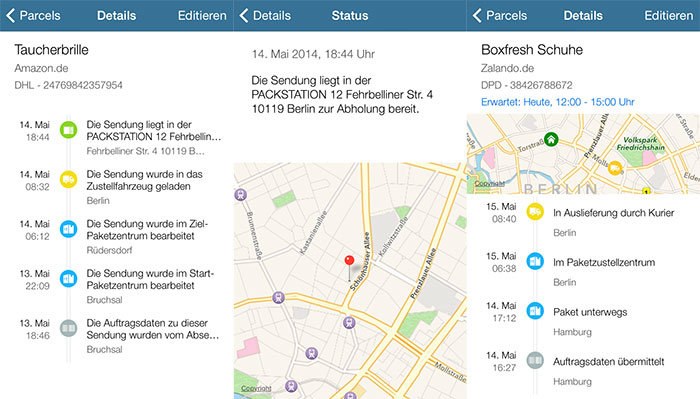Select the blue Ziel-Paketzentrum status icon
Viewport: 700px width, 399px height.
(x=68, y=229)
